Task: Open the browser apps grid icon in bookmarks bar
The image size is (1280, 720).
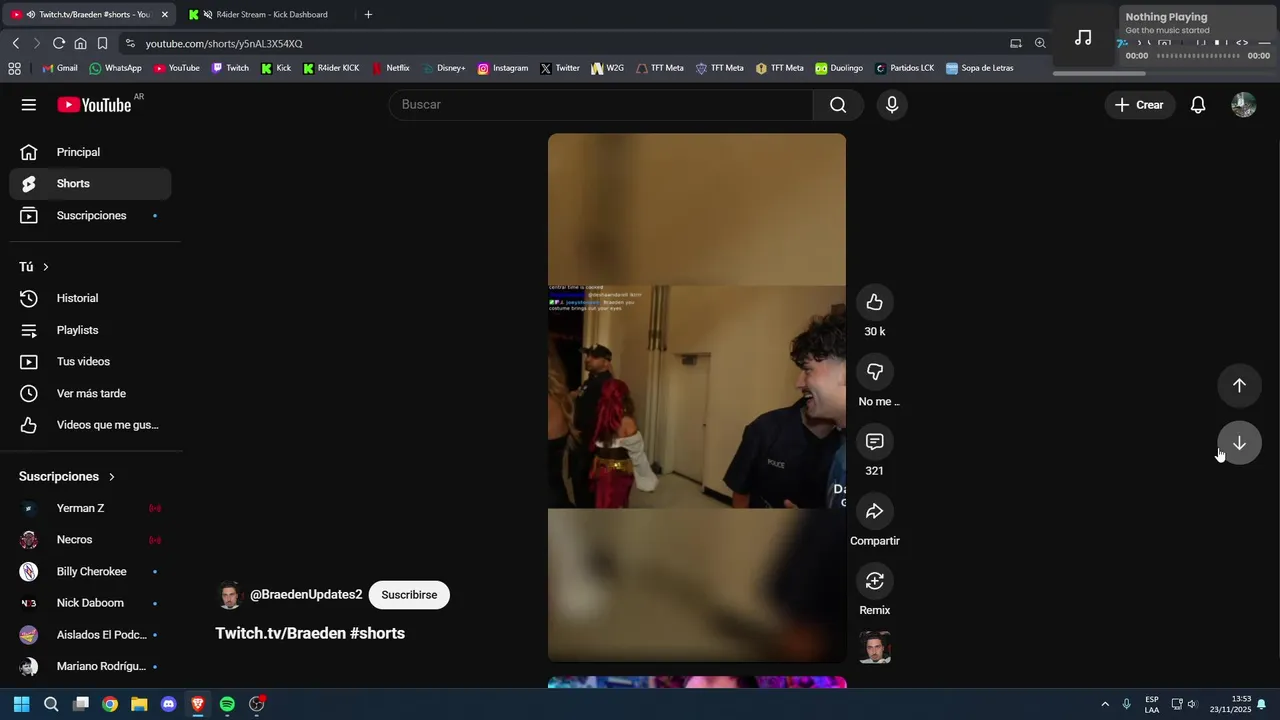Action: (x=14, y=68)
